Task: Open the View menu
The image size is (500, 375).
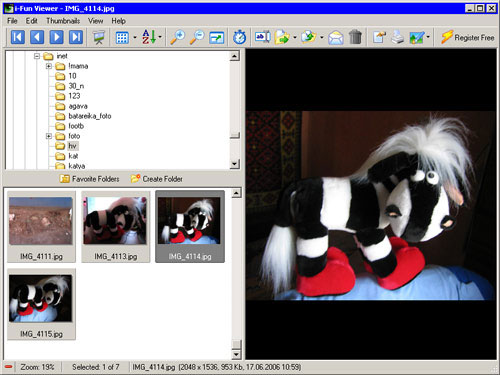Action: coord(96,21)
